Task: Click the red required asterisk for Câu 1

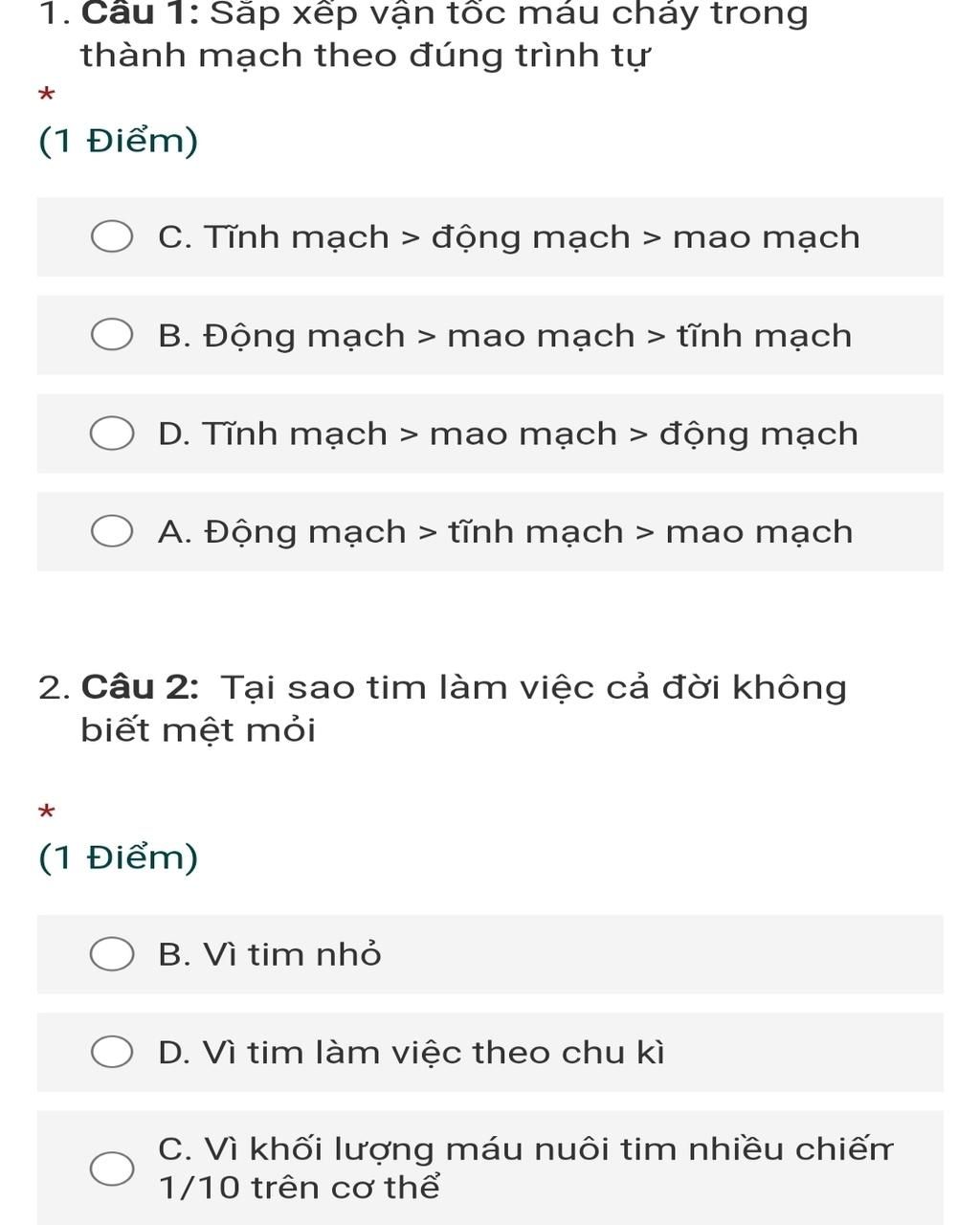Action: (46, 96)
